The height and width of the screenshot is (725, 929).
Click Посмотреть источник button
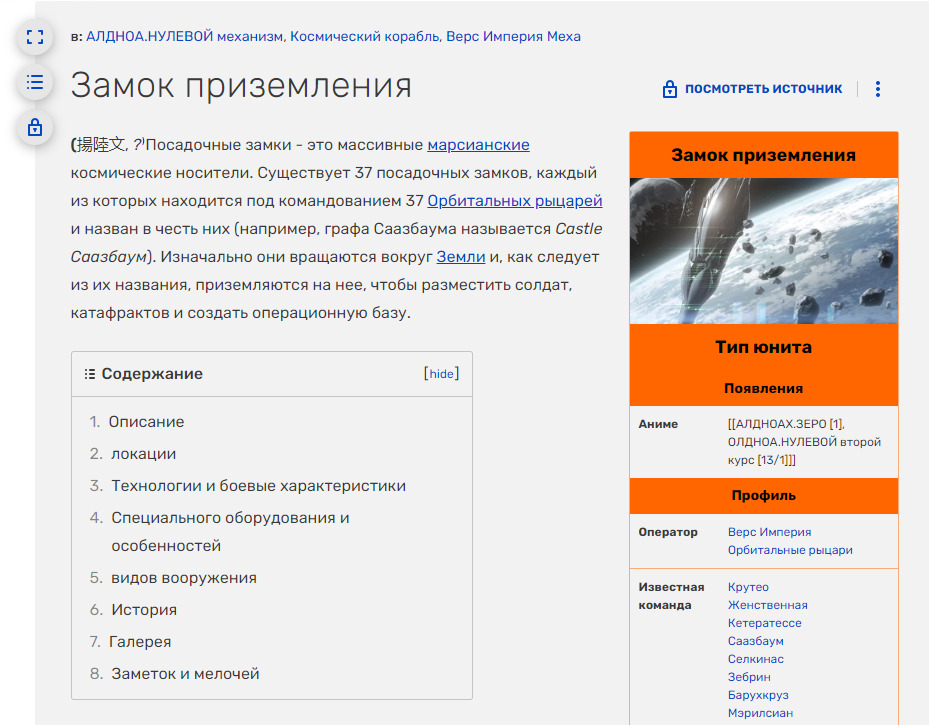pyautogui.click(x=763, y=89)
